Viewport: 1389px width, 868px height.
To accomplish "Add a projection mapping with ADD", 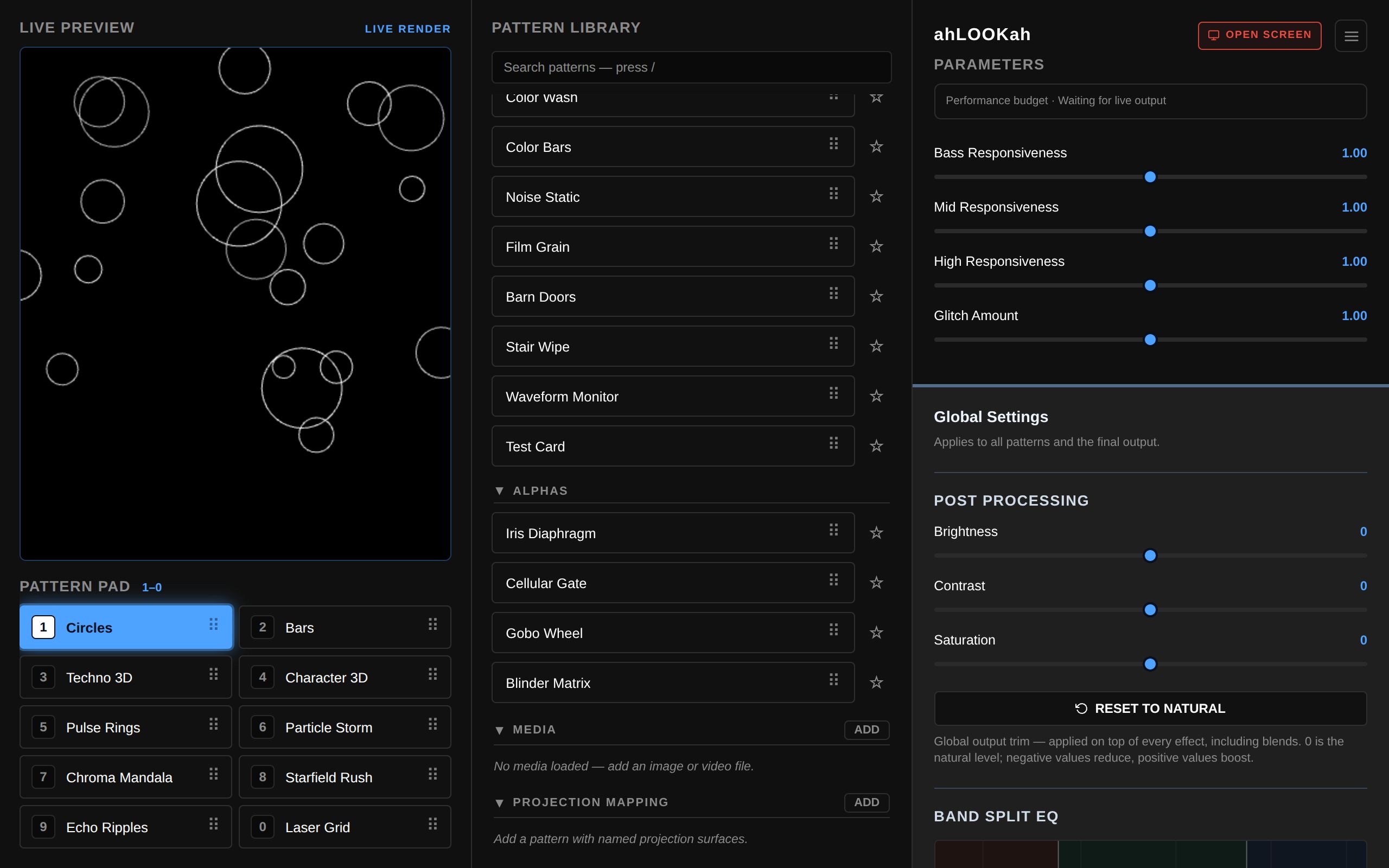I will point(866,802).
